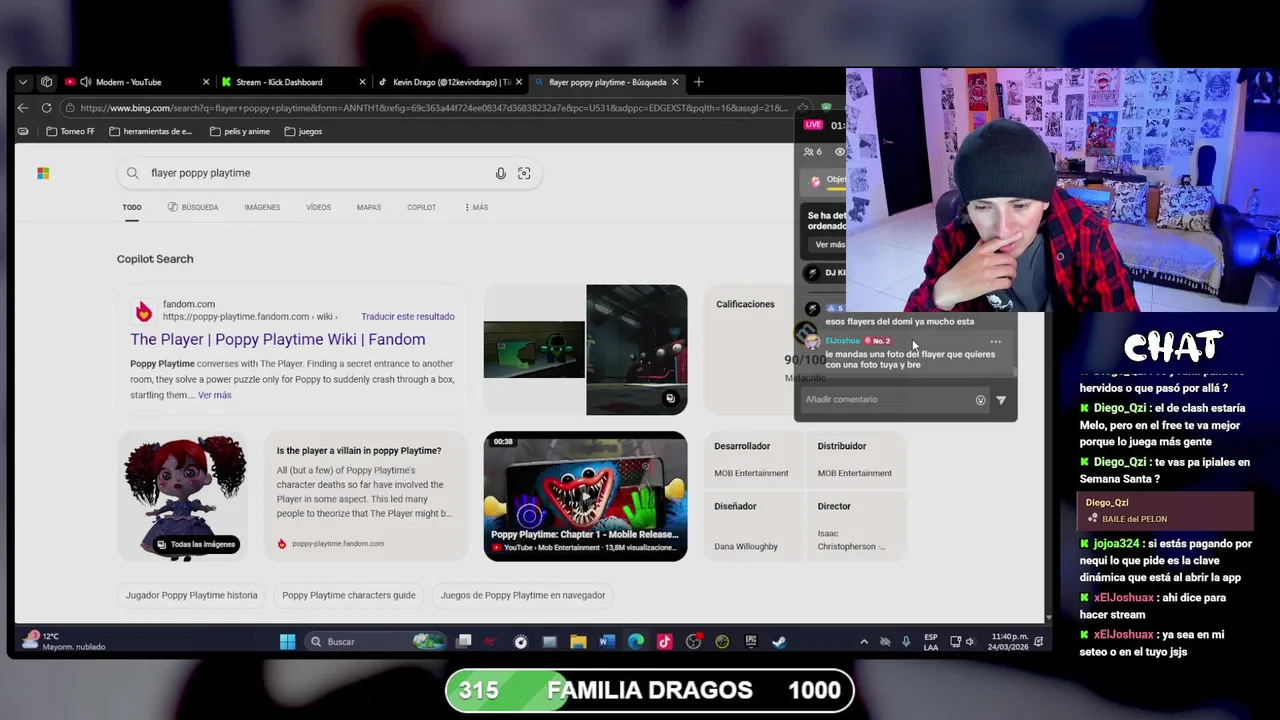Click the taskbar Buscar search box

point(375,641)
